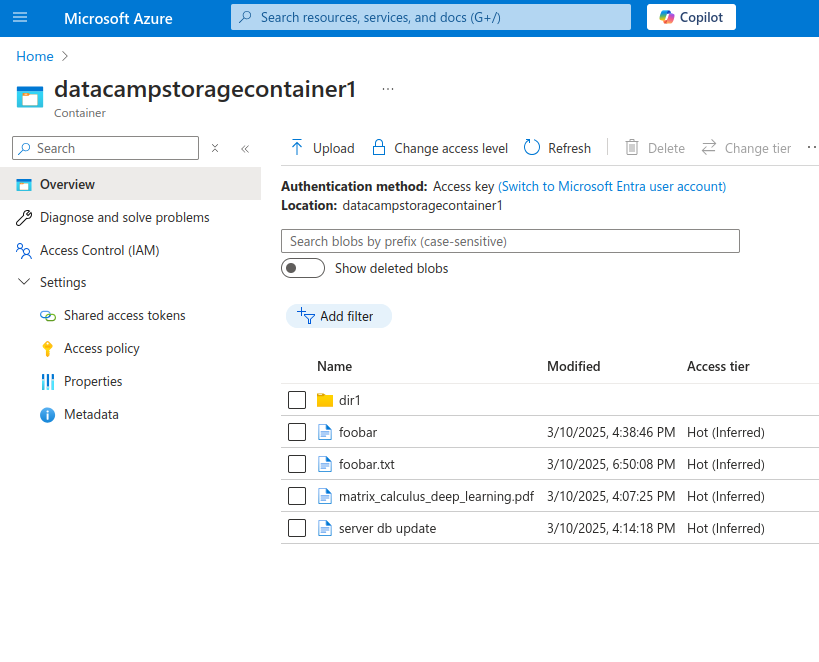The height and width of the screenshot is (662, 819).
Task: Click the Microsoft Azure title
Action: point(118,18)
